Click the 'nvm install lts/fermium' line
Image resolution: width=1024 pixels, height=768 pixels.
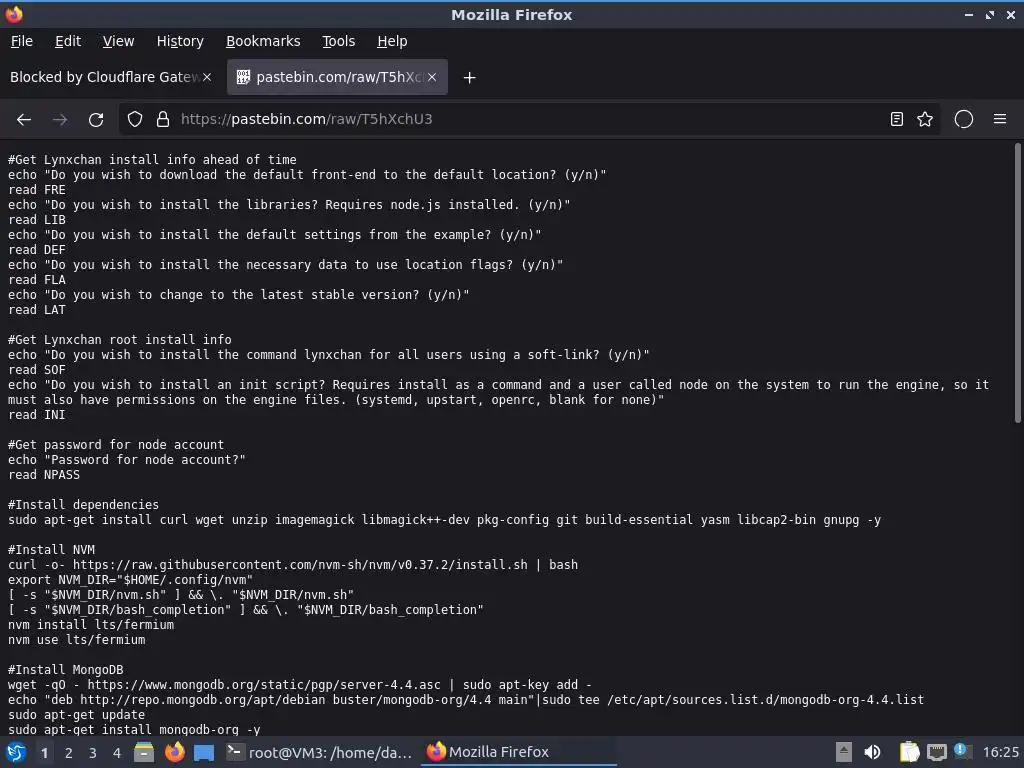click(91, 625)
